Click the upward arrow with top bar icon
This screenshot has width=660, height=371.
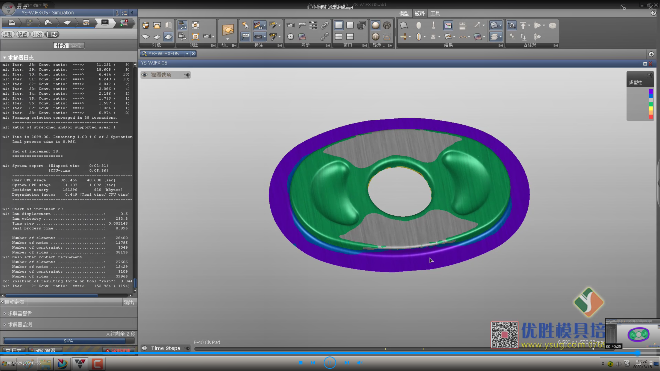point(524,25)
